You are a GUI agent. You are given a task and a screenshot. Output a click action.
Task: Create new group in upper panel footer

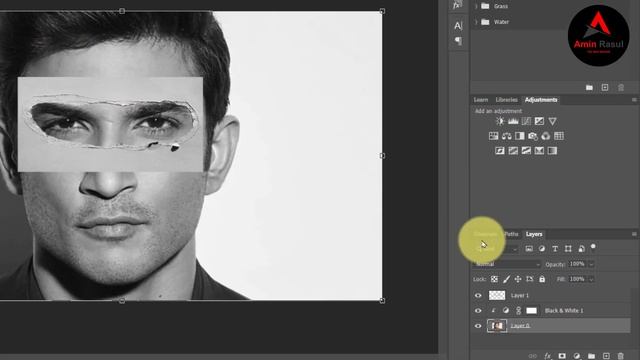[589, 87]
